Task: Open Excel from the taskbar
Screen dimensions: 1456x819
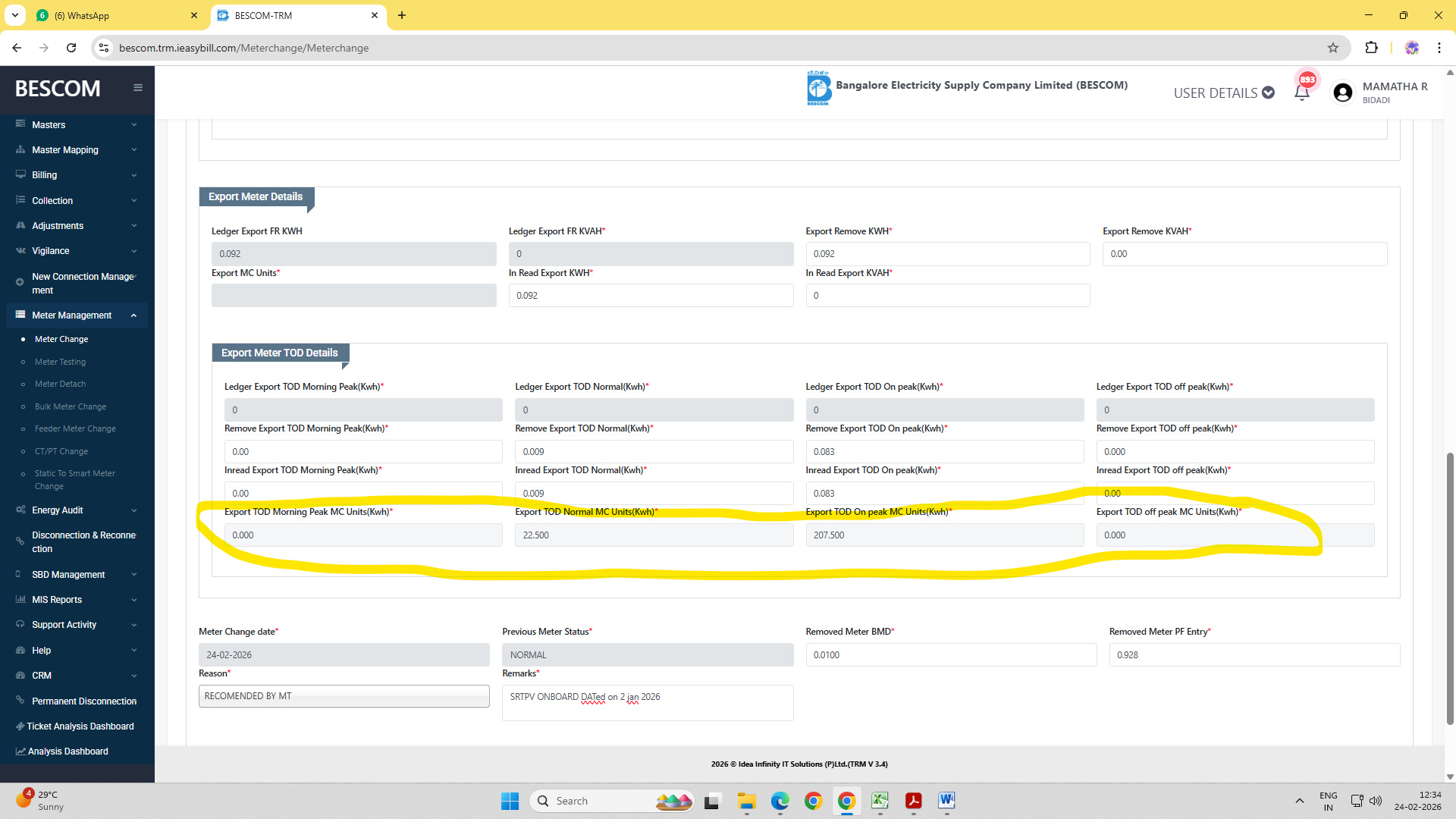Action: click(x=880, y=801)
